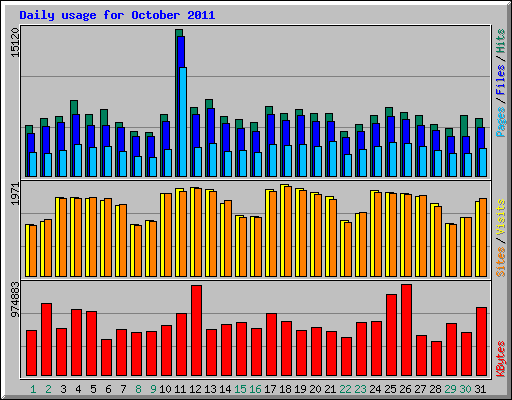The height and width of the screenshot is (400, 512).
Task: Click day 28 on the x-axis
Action: click(435, 389)
